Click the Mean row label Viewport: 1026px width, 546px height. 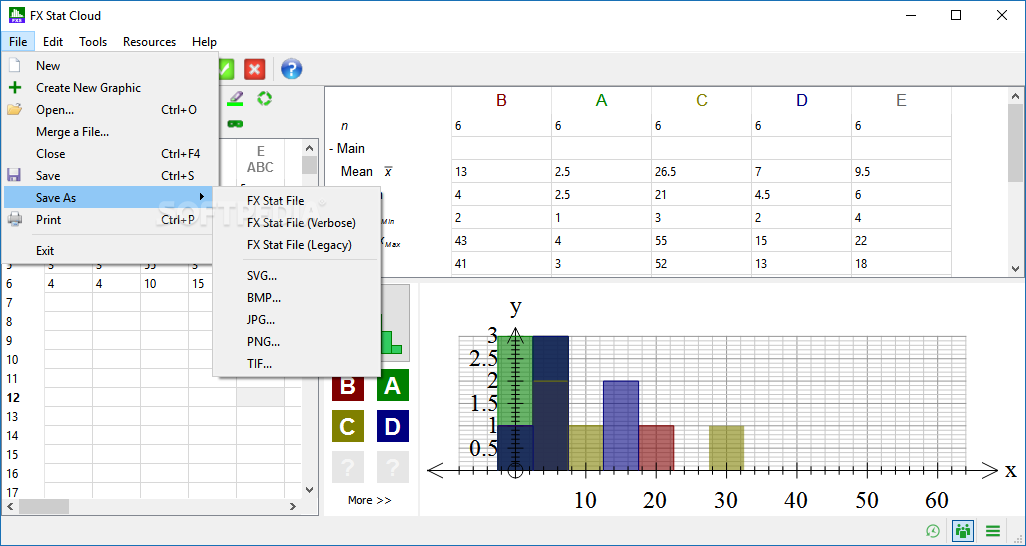[x=357, y=172]
